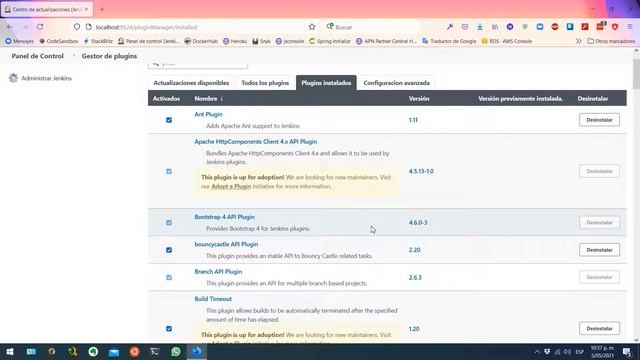Click Desinstalar for Build Timeout
Image resolution: width=640 pixels, height=360 pixels.
[599, 329]
